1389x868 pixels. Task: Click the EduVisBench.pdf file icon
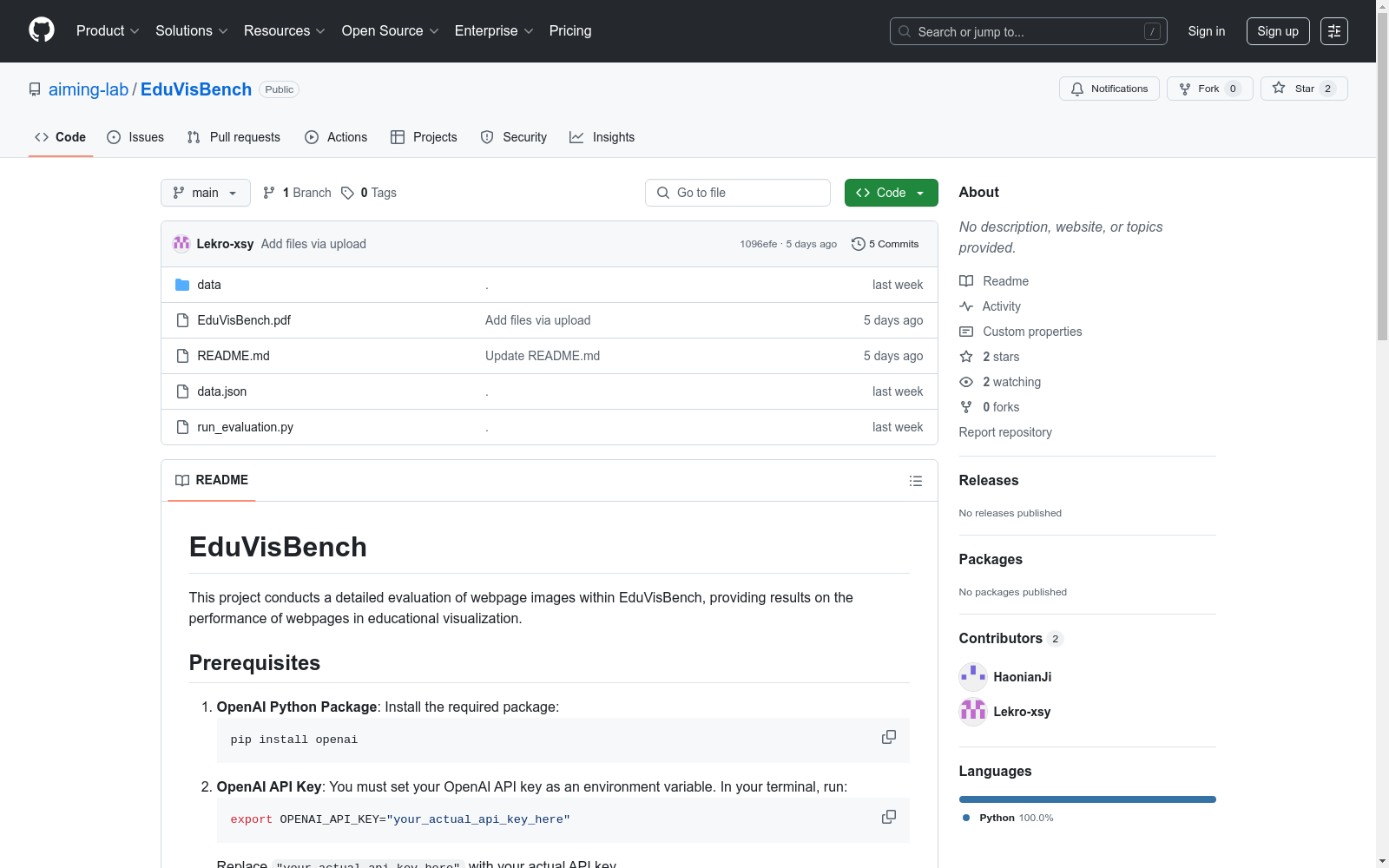[182, 320]
